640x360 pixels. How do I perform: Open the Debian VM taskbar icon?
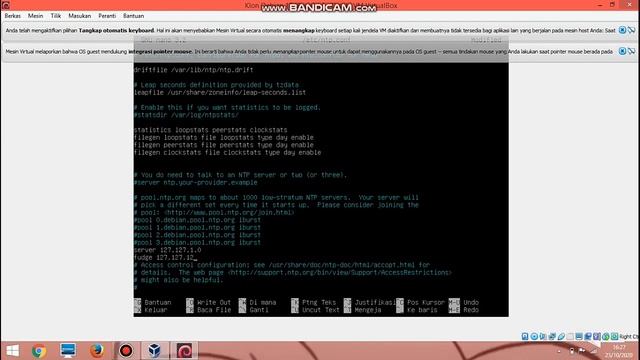[x=184, y=351]
